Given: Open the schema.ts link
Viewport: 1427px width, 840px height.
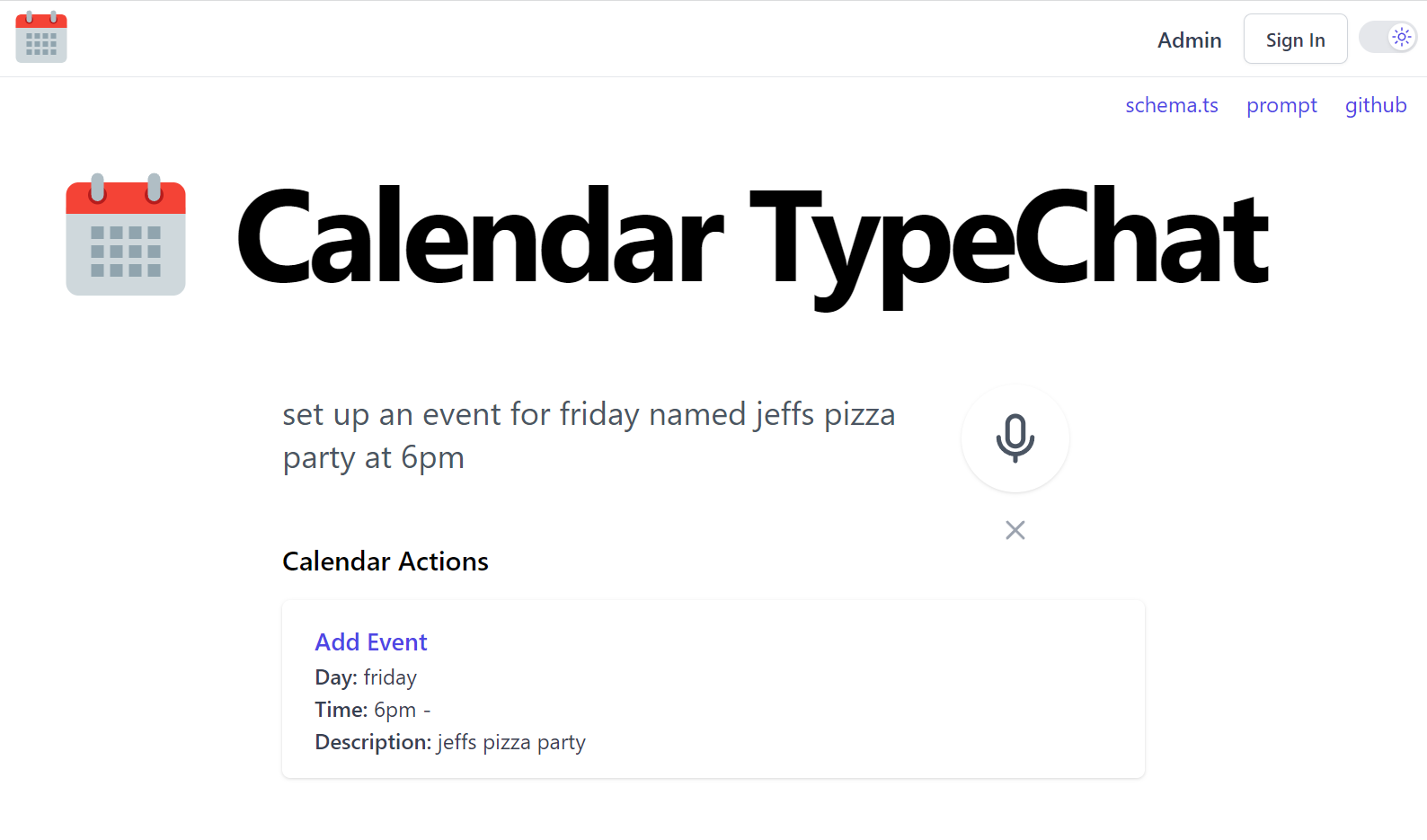Looking at the screenshot, I should point(1172,105).
